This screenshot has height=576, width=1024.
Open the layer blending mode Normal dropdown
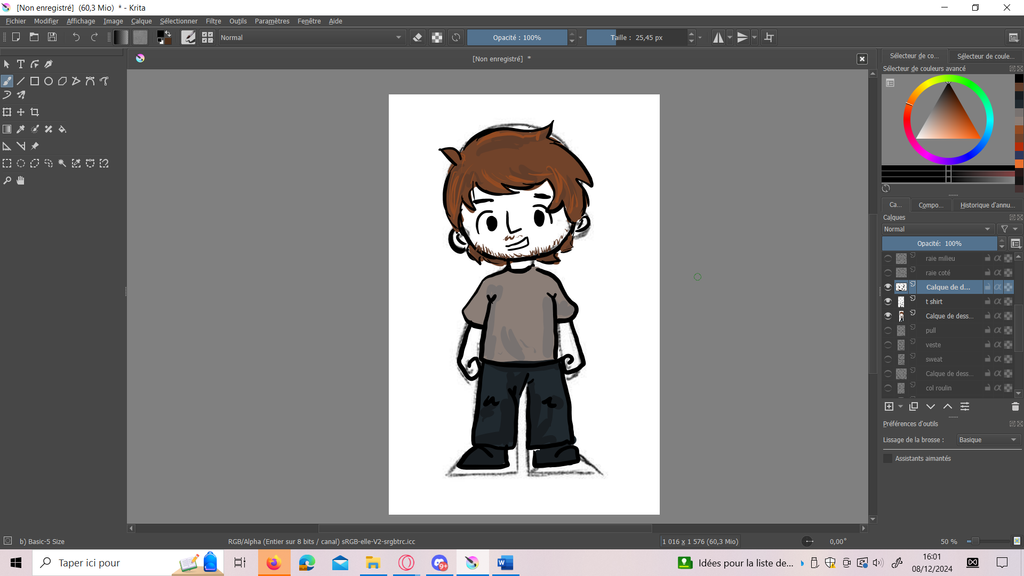click(x=938, y=229)
